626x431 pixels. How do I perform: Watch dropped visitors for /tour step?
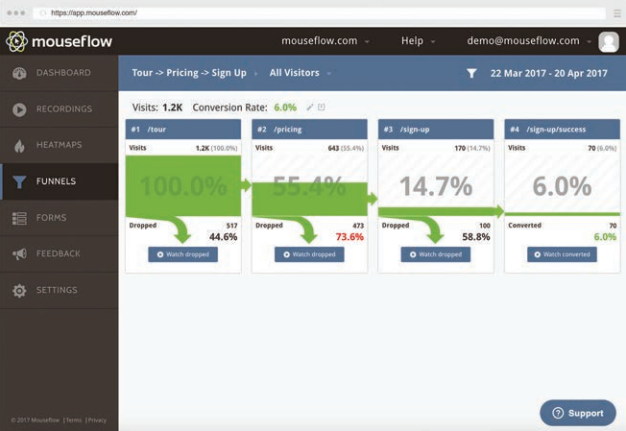click(183, 255)
